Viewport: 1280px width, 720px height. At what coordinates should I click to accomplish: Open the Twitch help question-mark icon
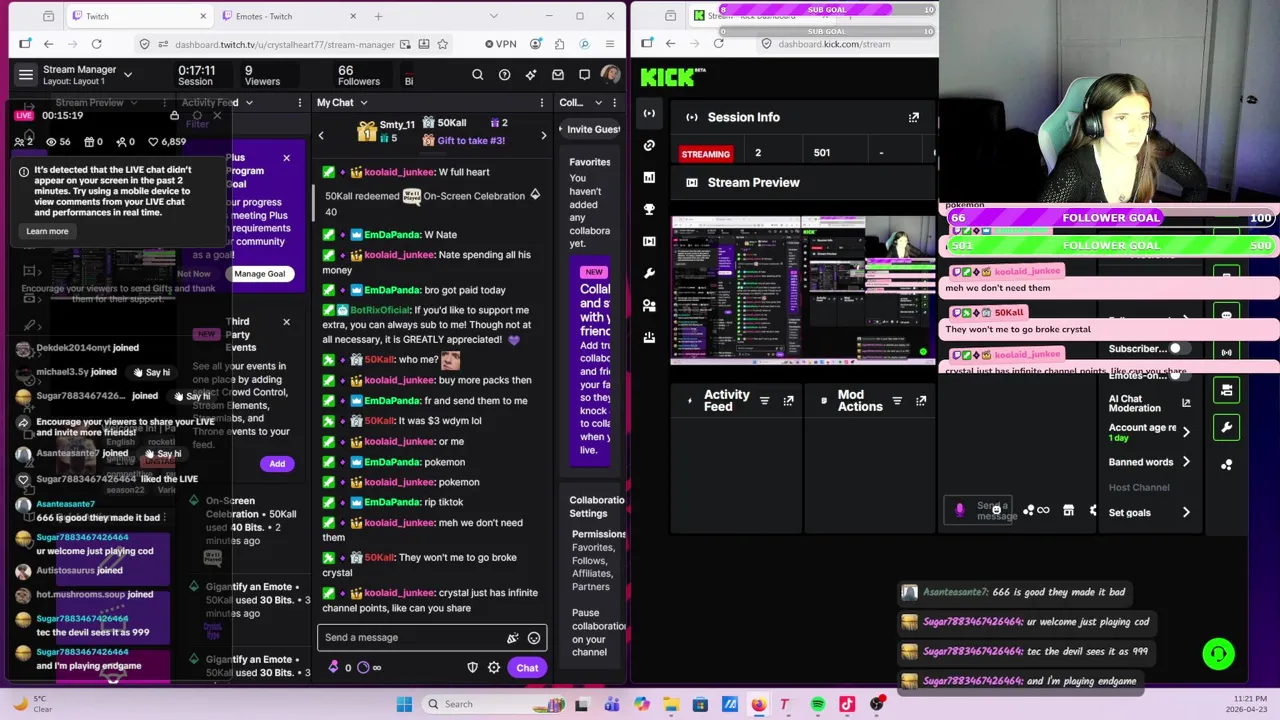(x=504, y=75)
